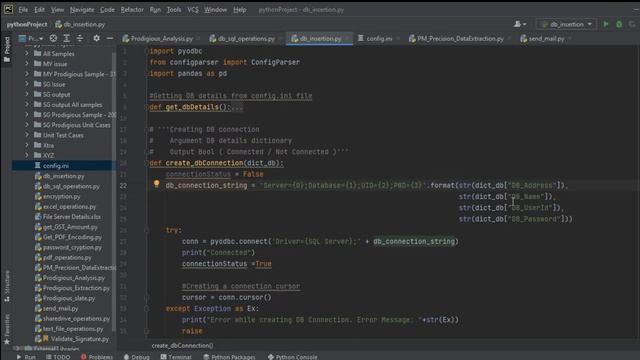Click db_connection_string in pyodbc.connect line
The width and height of the screenshot is (640, 360).
(414, 242)
